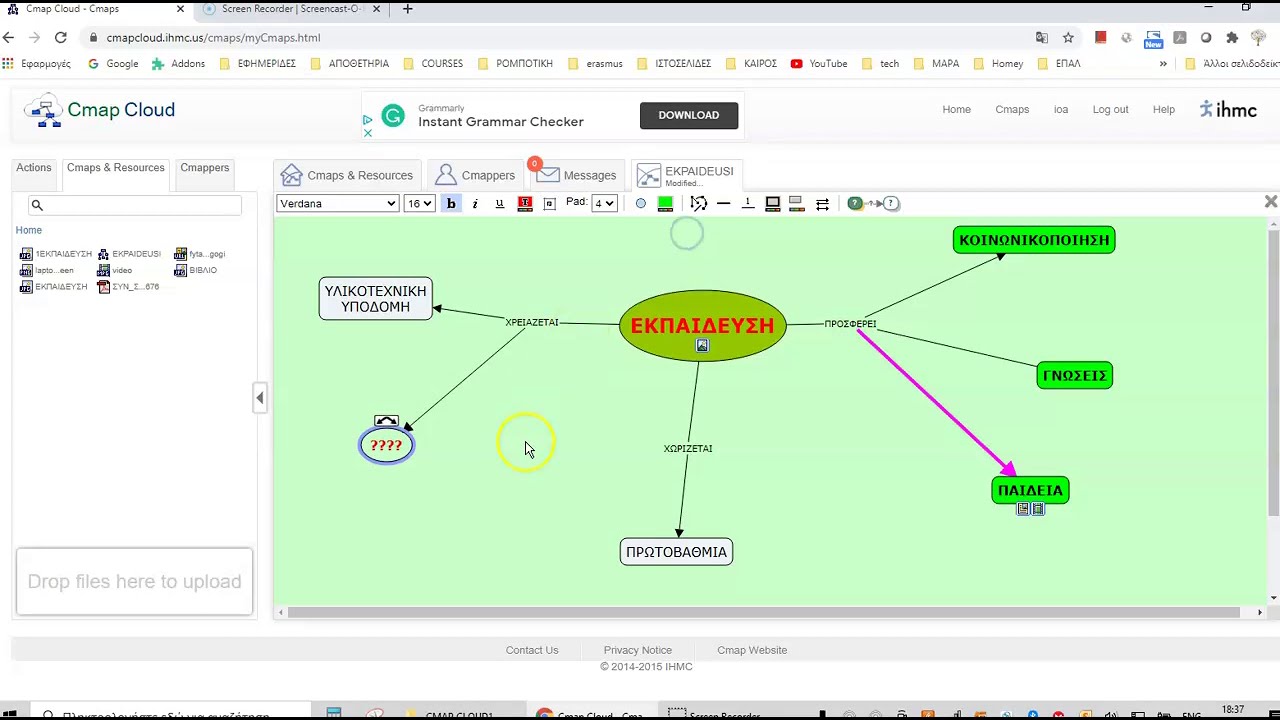
Task: Open the Cmappers tab in left panel
Action: pyautogui.click(x=205, y=168)
